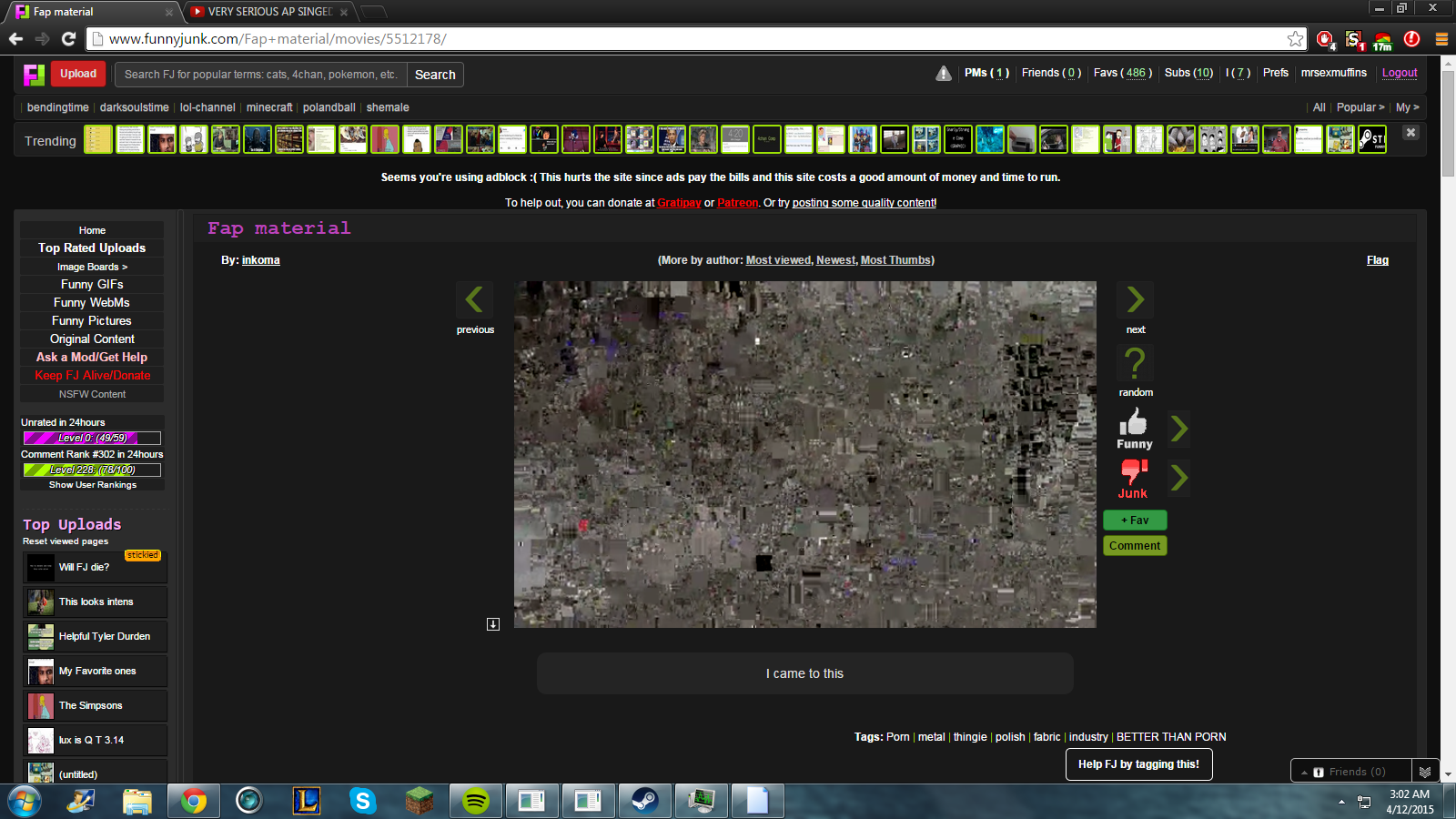
Task: Go to next content with green arrow
Action: point(1135,299)
